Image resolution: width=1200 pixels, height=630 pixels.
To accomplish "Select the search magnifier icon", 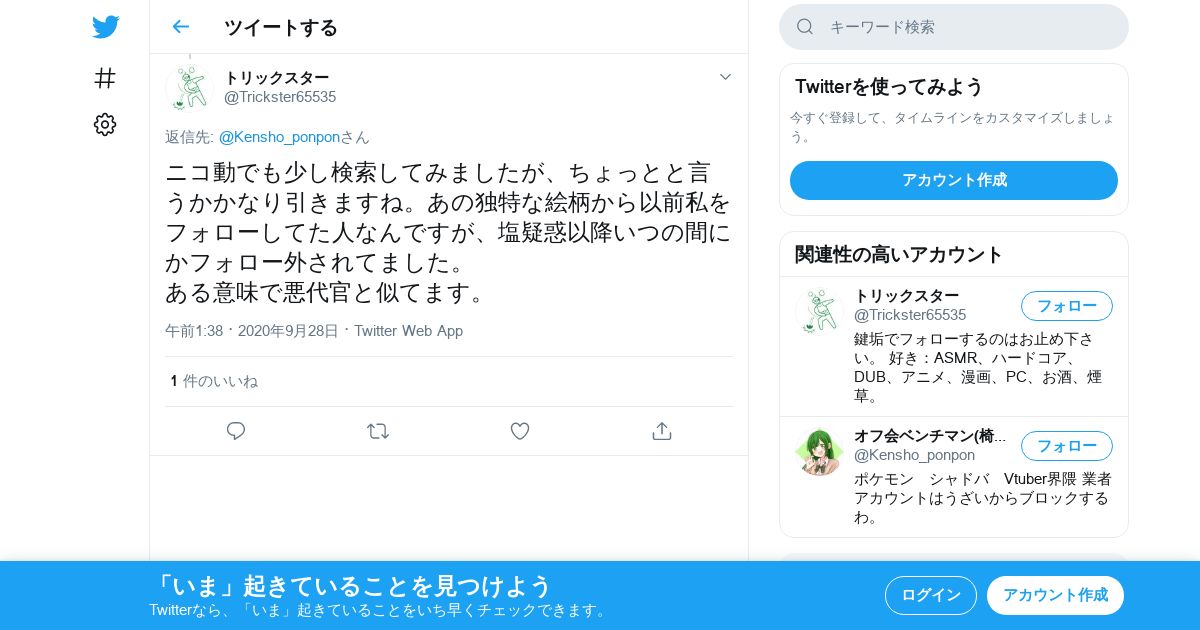I will coord(805,27).
